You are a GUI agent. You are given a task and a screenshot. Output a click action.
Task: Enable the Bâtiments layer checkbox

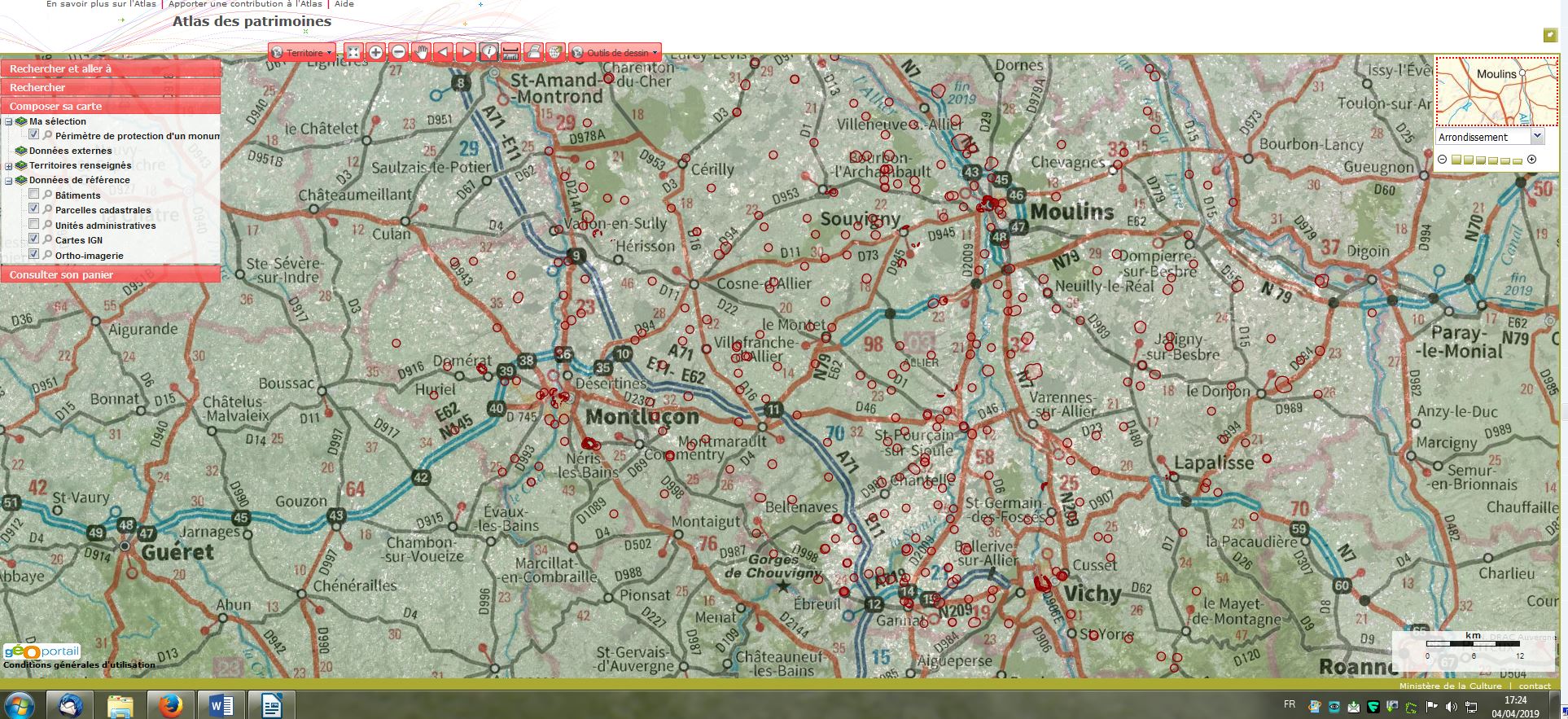(x=33, y=194)
